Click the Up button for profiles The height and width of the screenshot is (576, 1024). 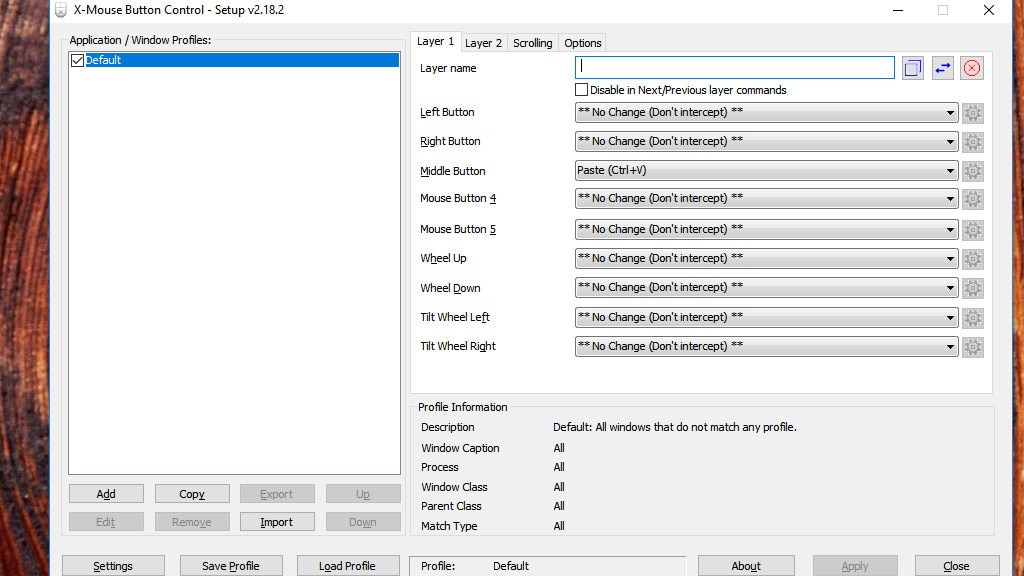[x=363, y=494]
